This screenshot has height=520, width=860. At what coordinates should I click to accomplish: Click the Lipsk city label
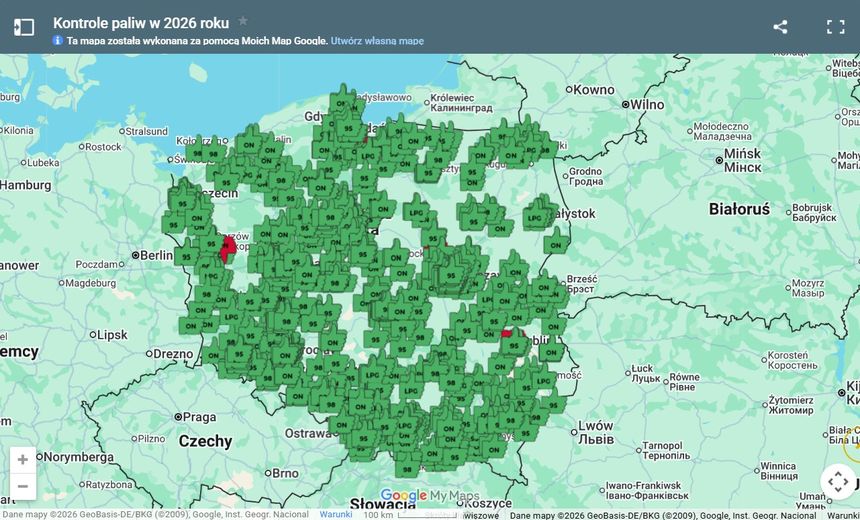click(112, 335)
